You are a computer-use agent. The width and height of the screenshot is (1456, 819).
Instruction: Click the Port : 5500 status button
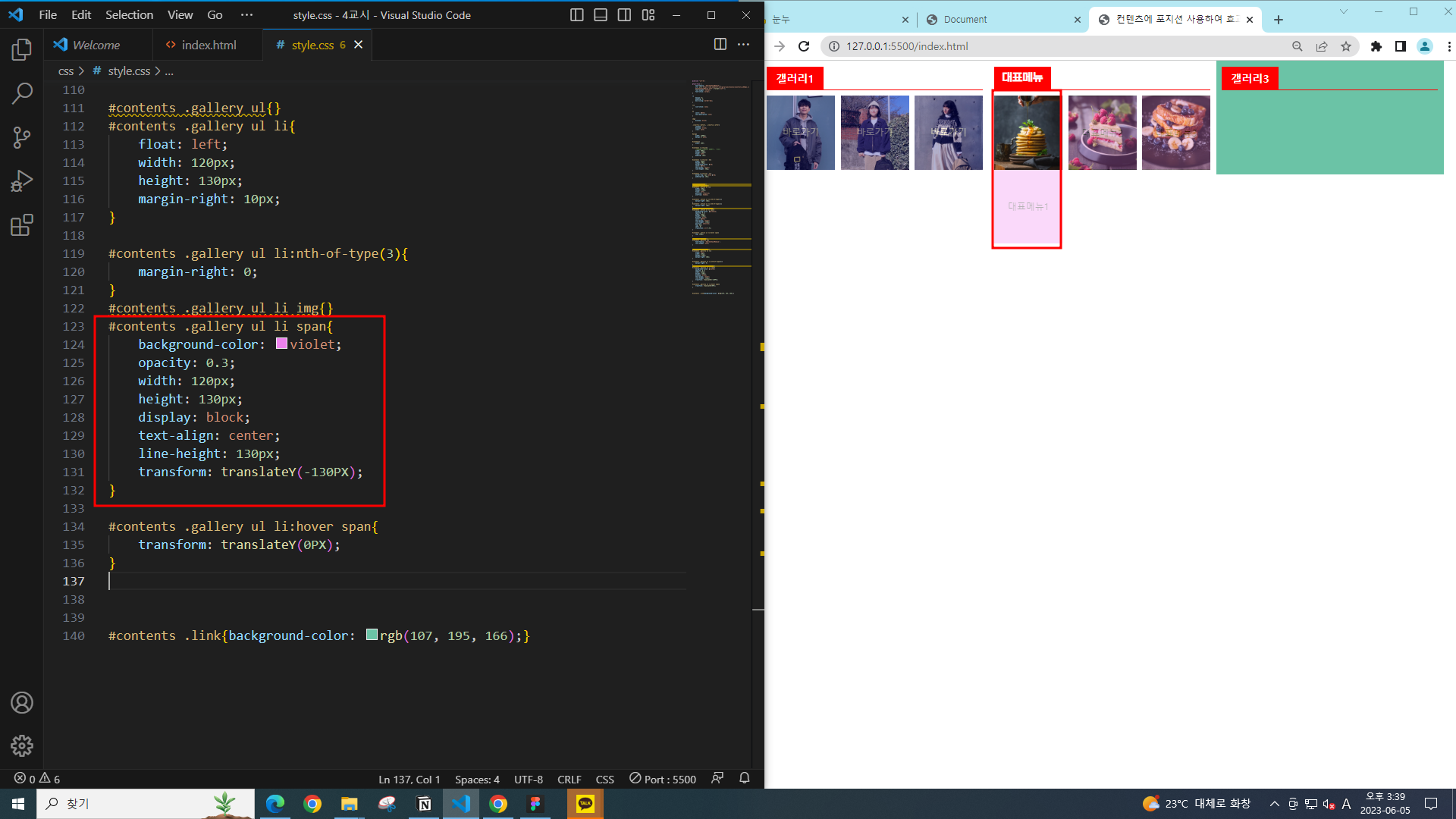(663, 779)
